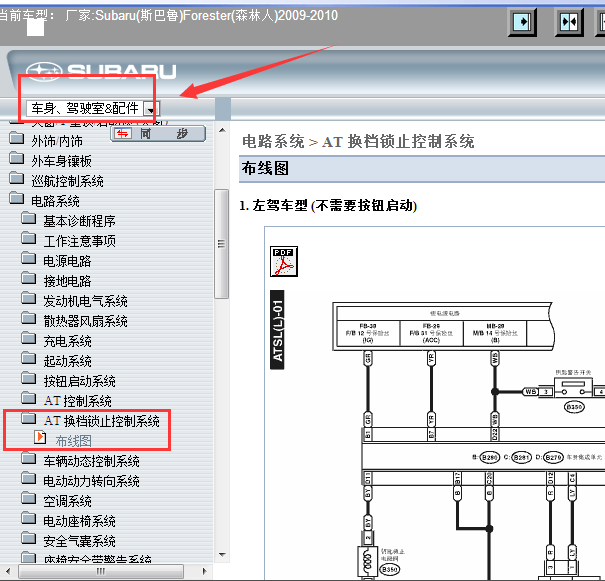Click the 电路系统 > AT 换档锁止控制系统 breadcrumb
605x581 pixels.
358,142
